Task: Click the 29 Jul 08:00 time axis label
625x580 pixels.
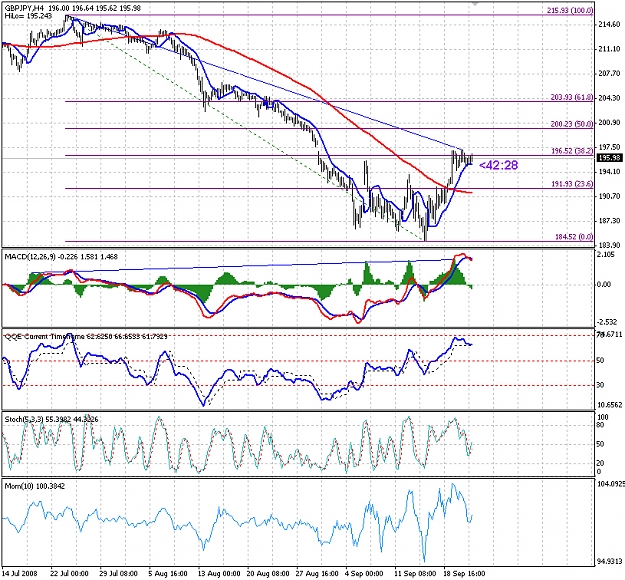Action: click(118, 574)
